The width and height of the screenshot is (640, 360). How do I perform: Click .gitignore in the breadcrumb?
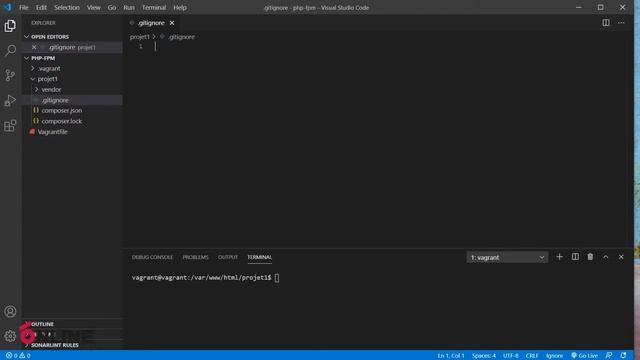tap(181, 37)
